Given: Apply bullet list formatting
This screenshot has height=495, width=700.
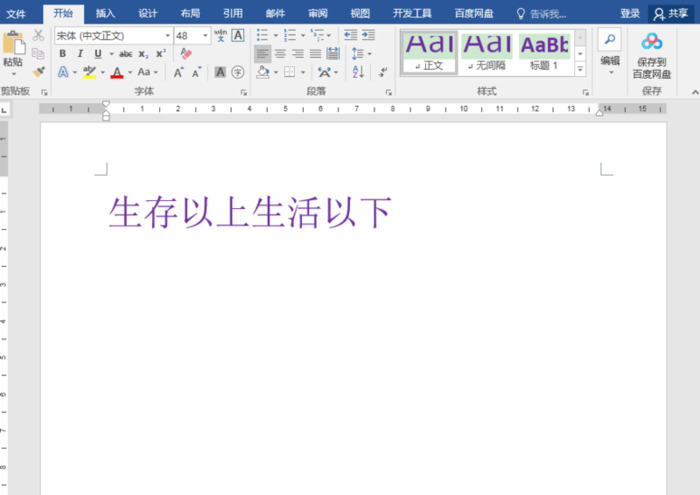Looking at the screenshot, I should pos(262,35).
